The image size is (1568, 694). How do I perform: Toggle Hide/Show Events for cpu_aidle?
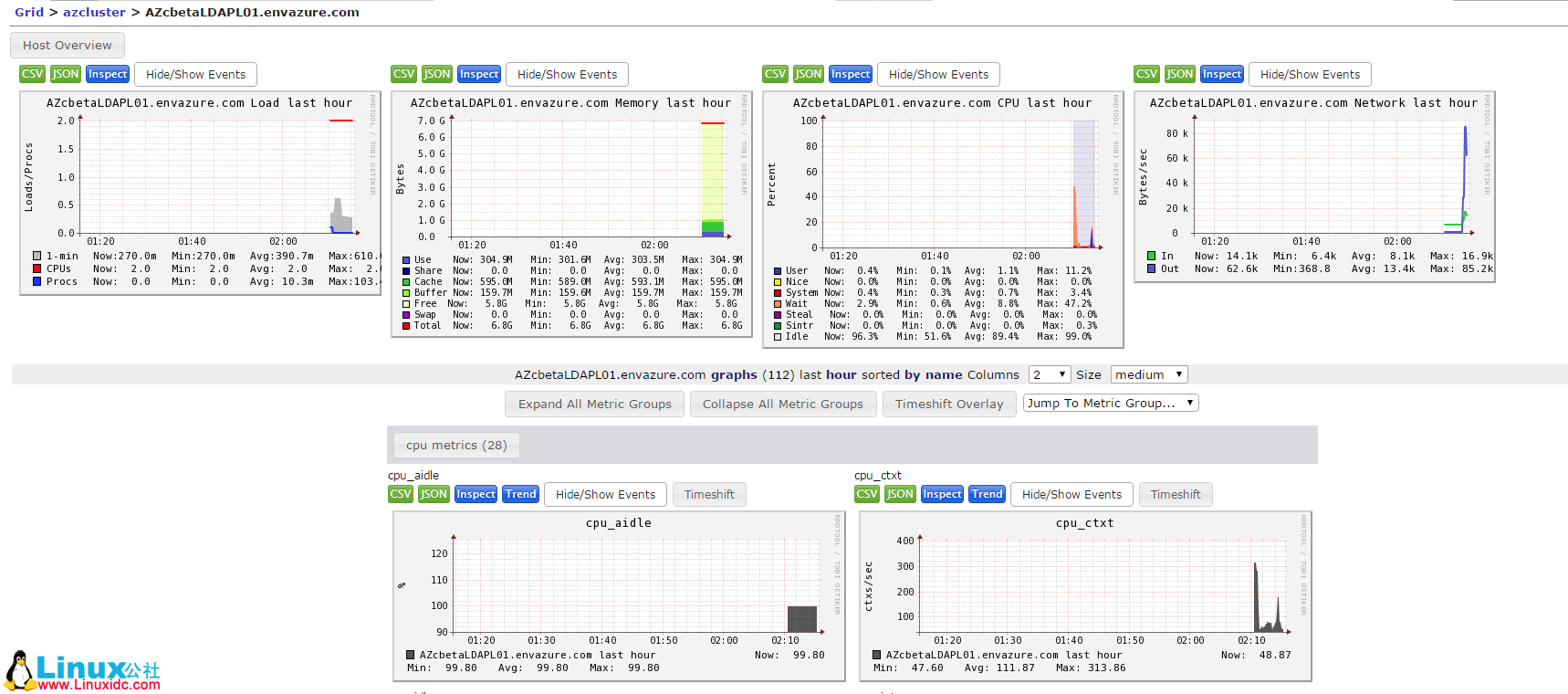click(605, 494)
